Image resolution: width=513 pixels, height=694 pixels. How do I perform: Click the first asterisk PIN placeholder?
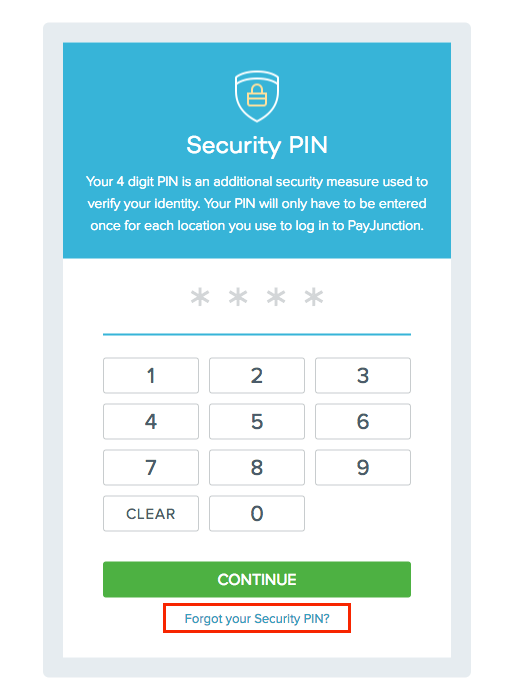(x=200, y=297)
